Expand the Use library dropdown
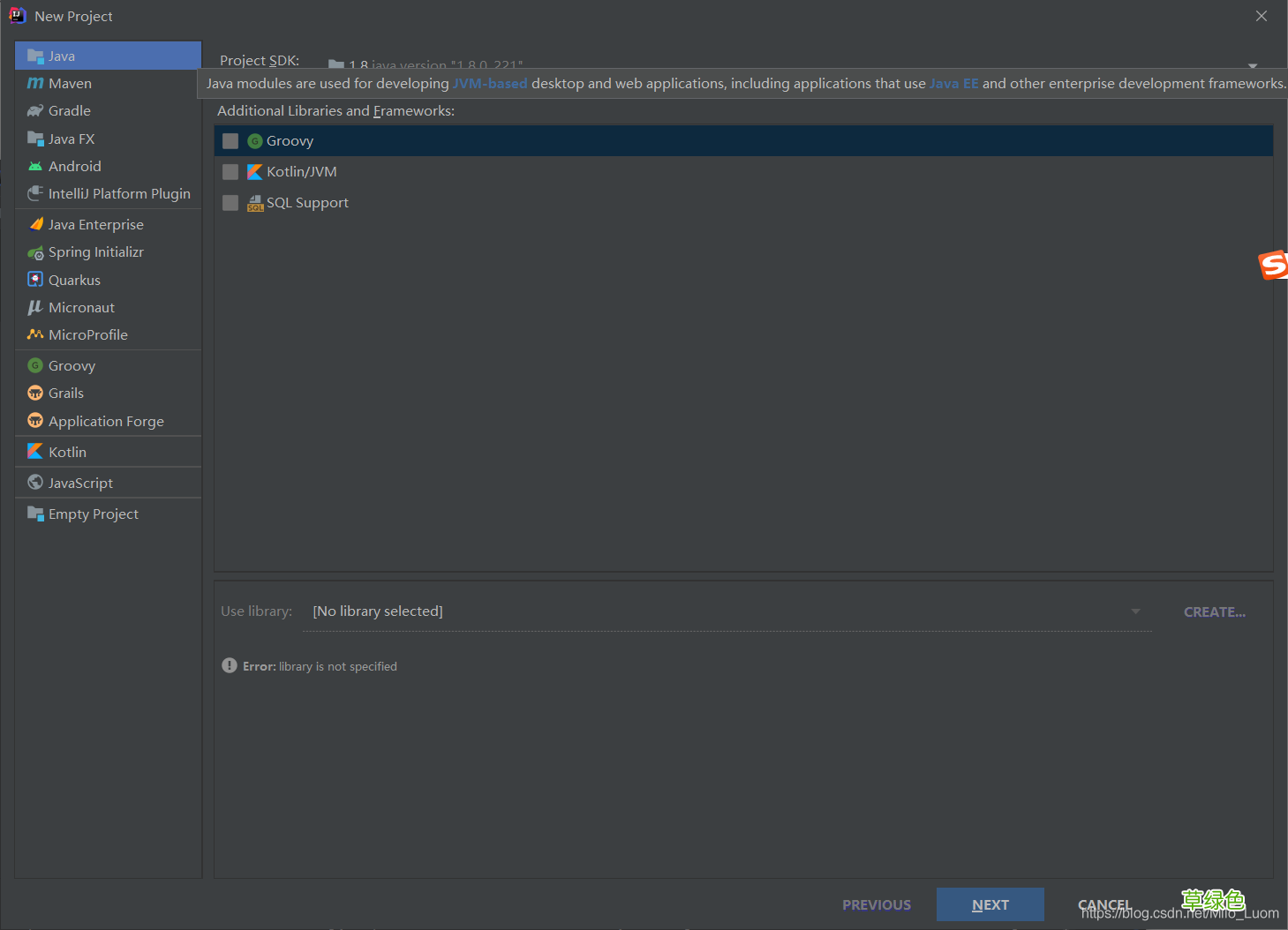This screenshot has height=930, width=1288. click(x=1135, y=611)
